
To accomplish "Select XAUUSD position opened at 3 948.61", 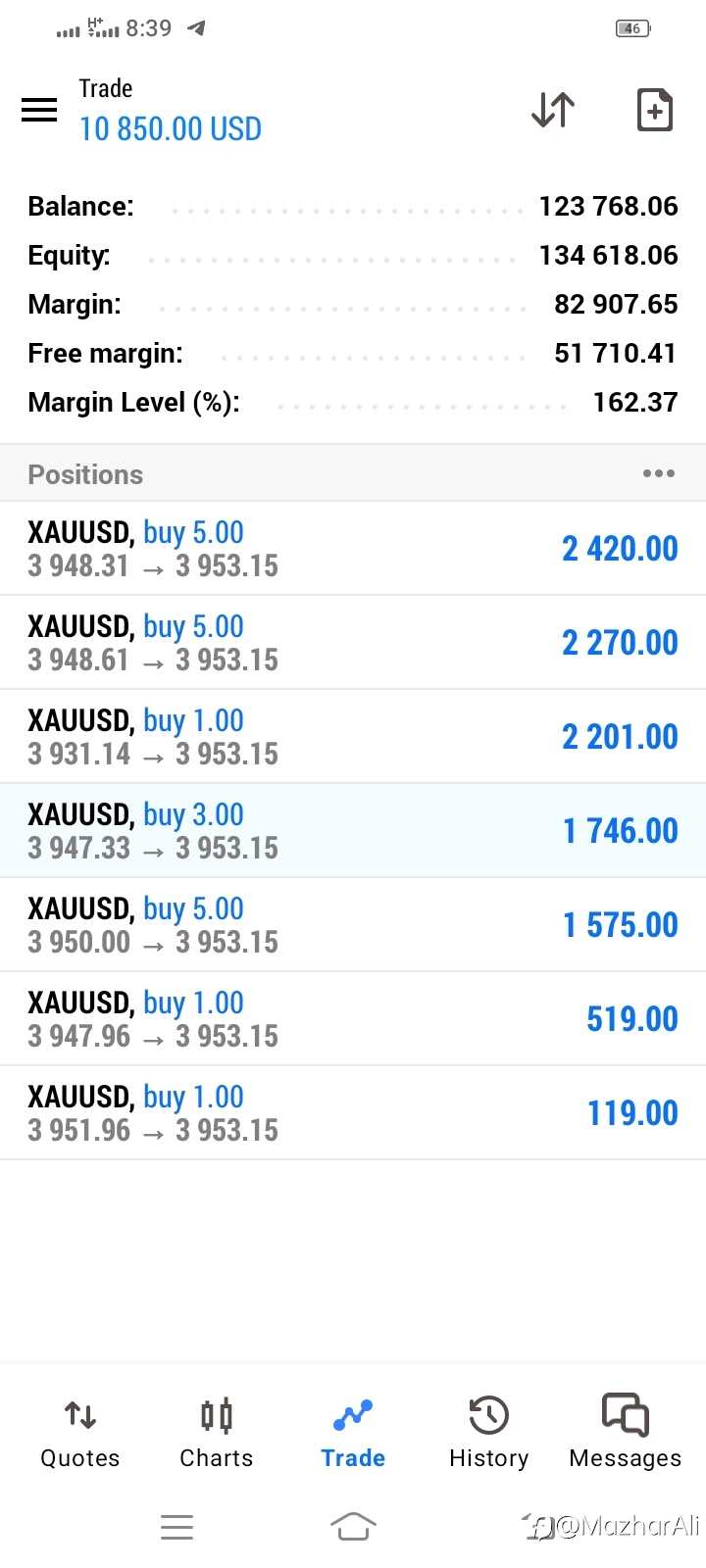I will (x=353, y=643).
